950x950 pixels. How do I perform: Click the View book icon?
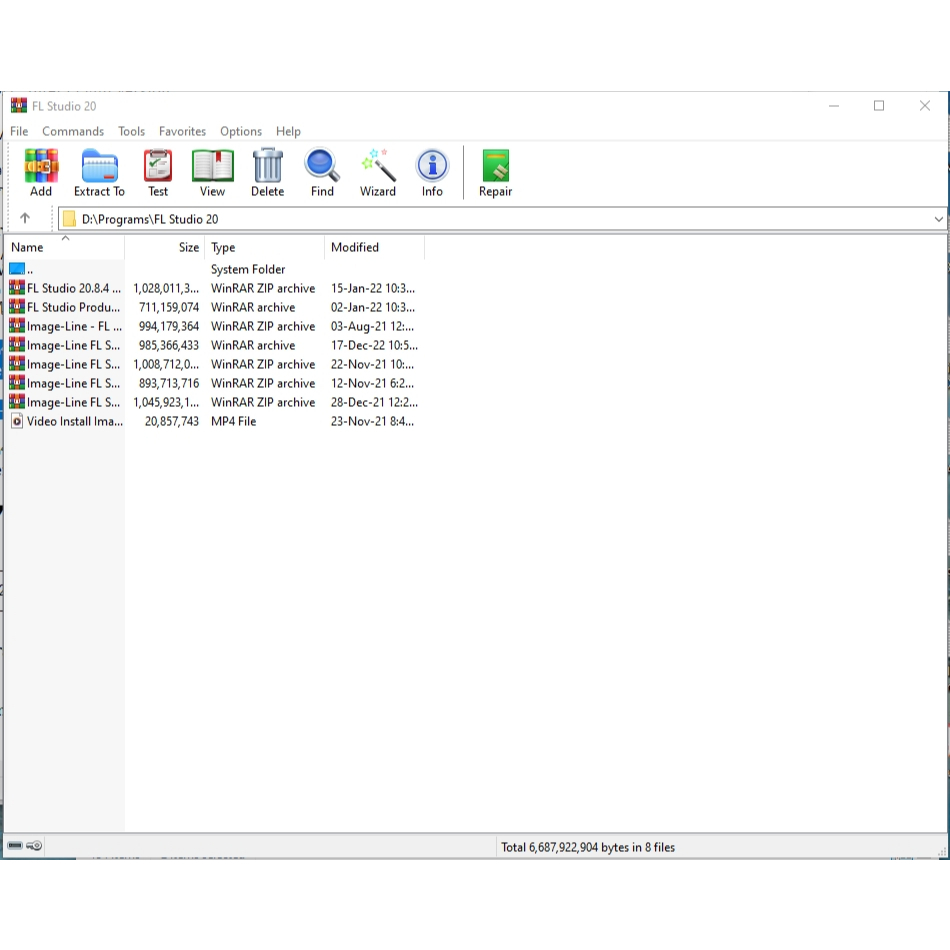(213, 166)
